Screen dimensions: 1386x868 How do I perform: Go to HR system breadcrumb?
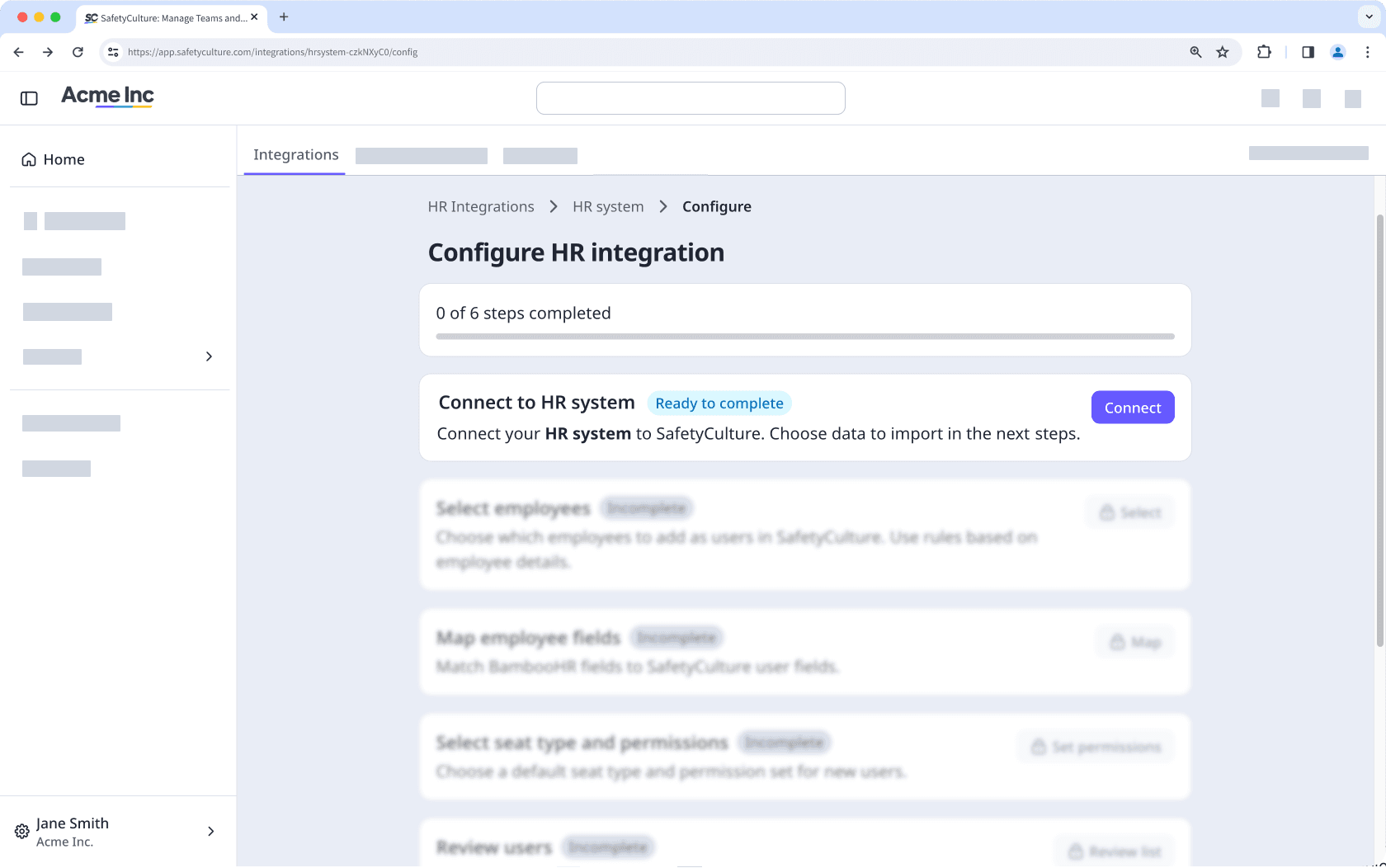608,206
